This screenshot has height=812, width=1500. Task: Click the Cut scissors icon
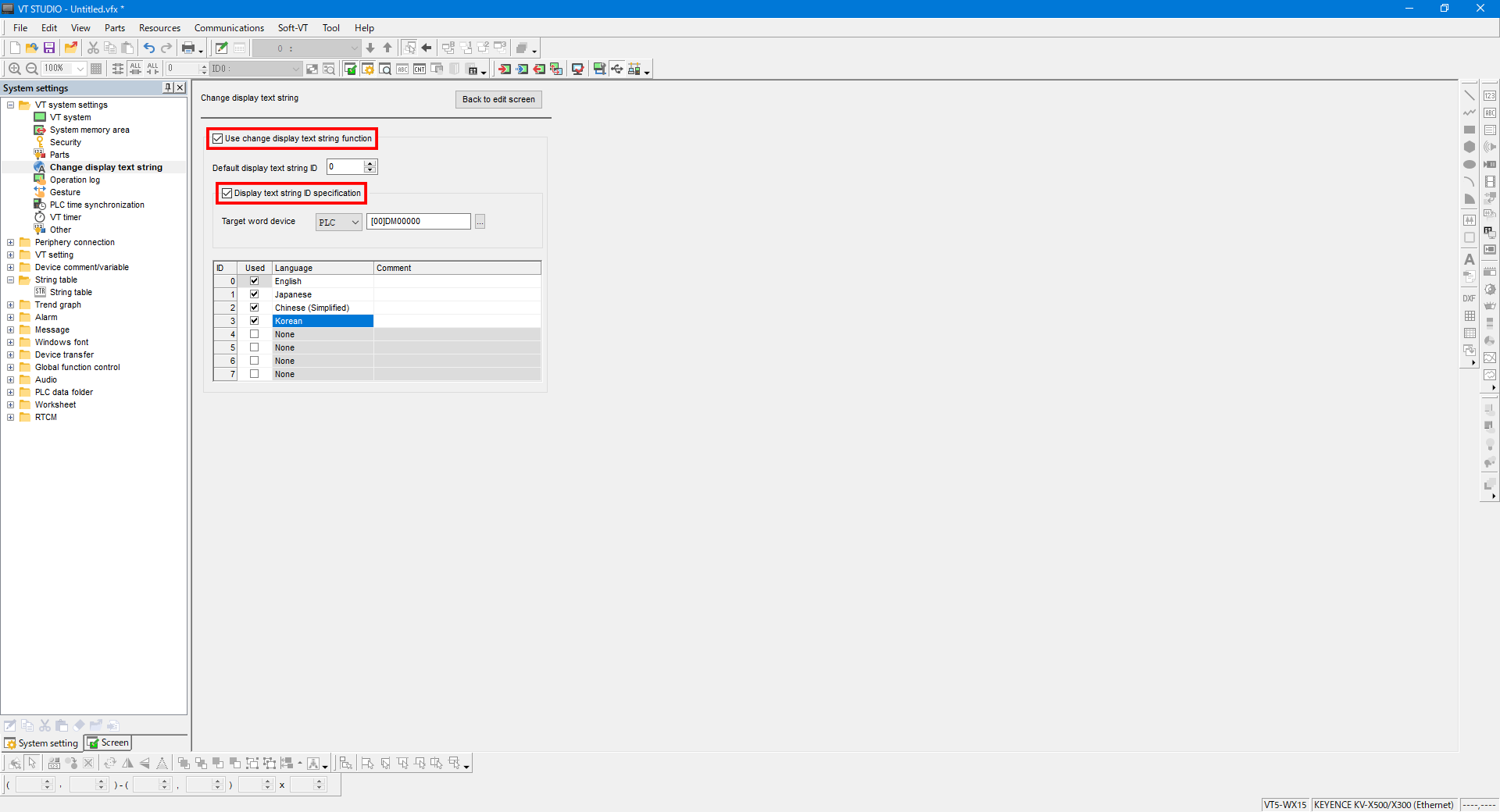[x=93, y=48]
